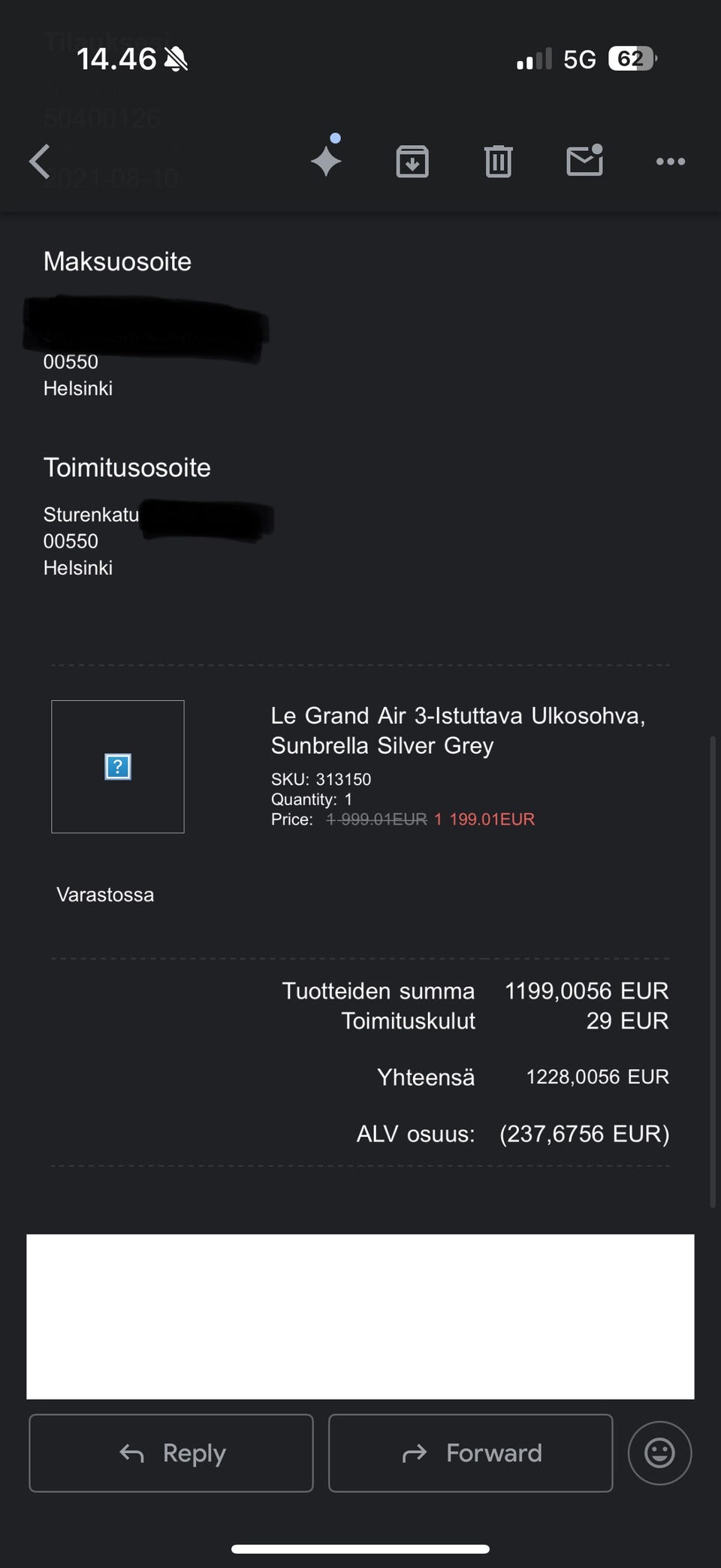Tap the cellular signal strength bars
Viewport: 721px width, 1568px height.
[x=534, y=59]
